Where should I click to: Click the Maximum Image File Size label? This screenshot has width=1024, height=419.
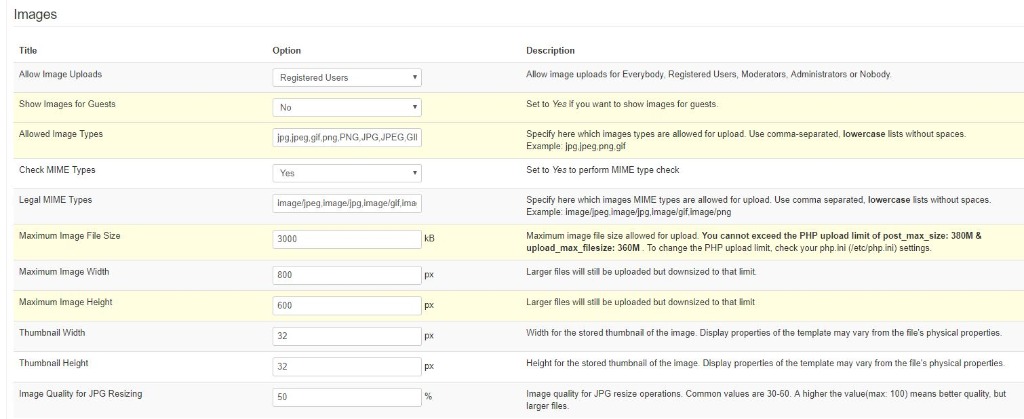click(70, 236)
